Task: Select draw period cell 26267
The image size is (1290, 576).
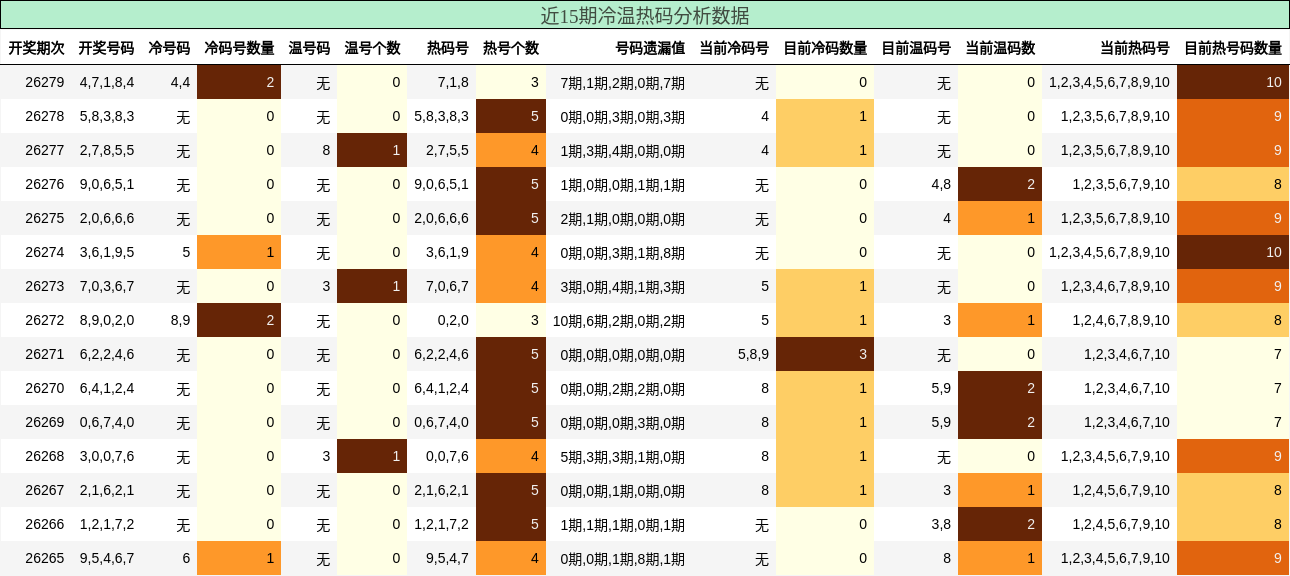Action: tap(45, 490)
